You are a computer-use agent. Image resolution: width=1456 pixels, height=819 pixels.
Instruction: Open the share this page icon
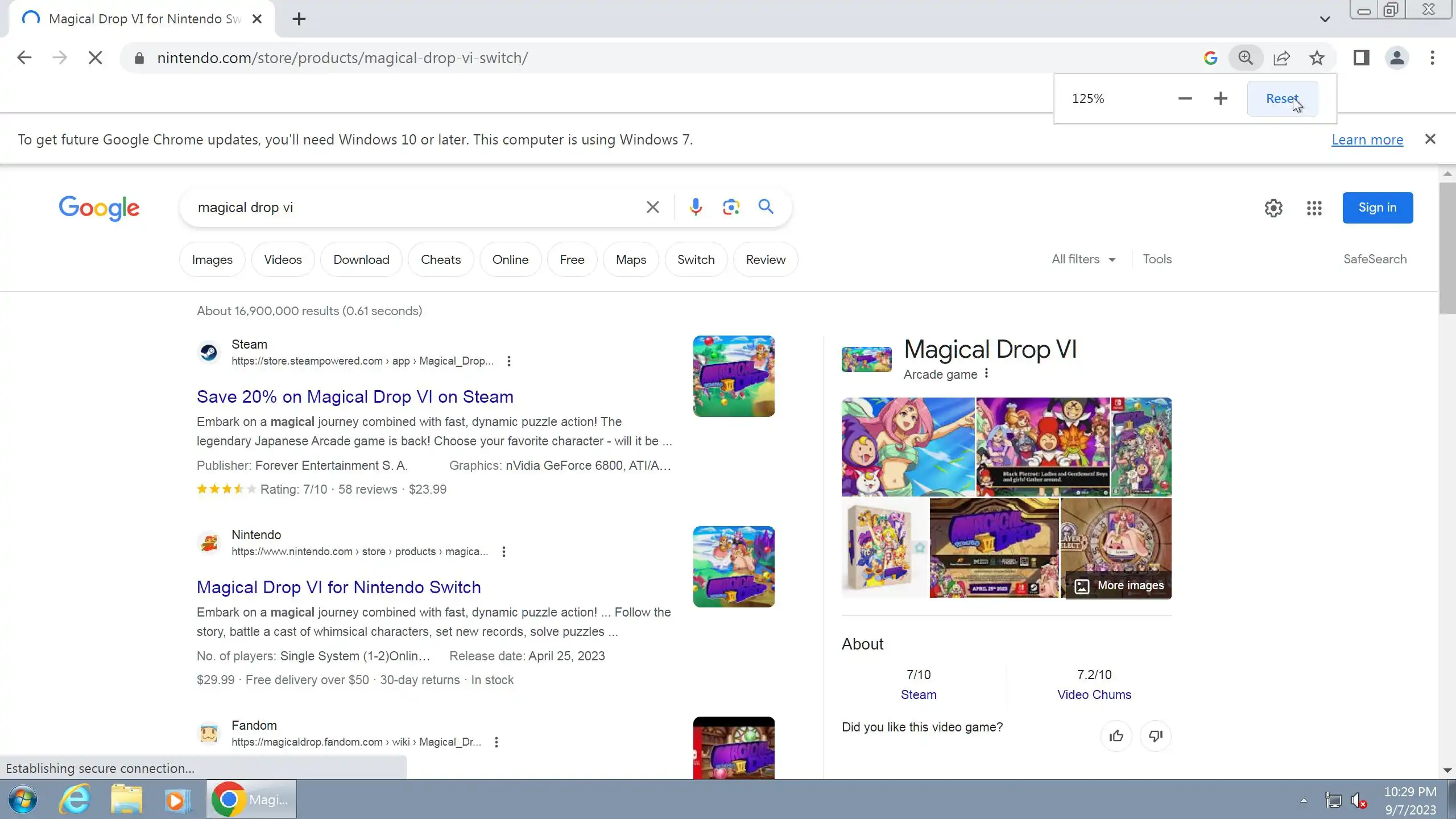point(1281,58)
